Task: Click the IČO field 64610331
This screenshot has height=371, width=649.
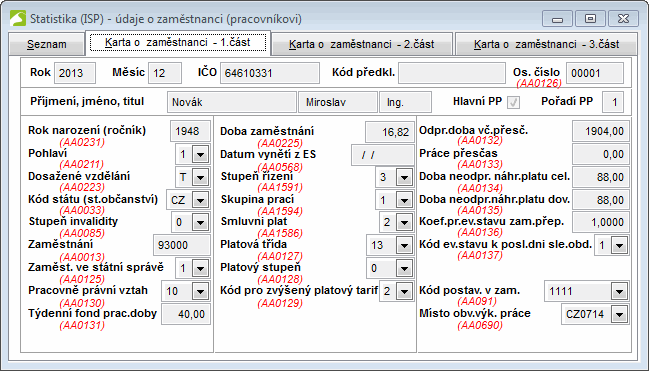Action: coord(270,73)
